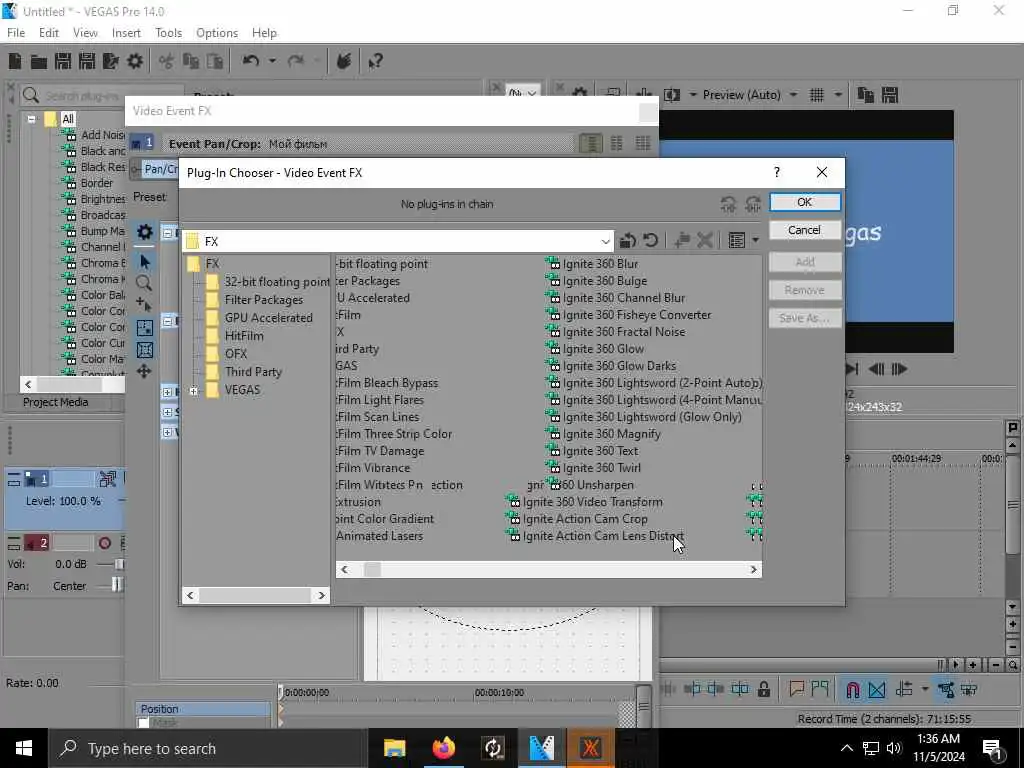Viewport: 1024px width, 768px height.
Task: Click the preview overlays grid icon
Action: click(816, 95)
